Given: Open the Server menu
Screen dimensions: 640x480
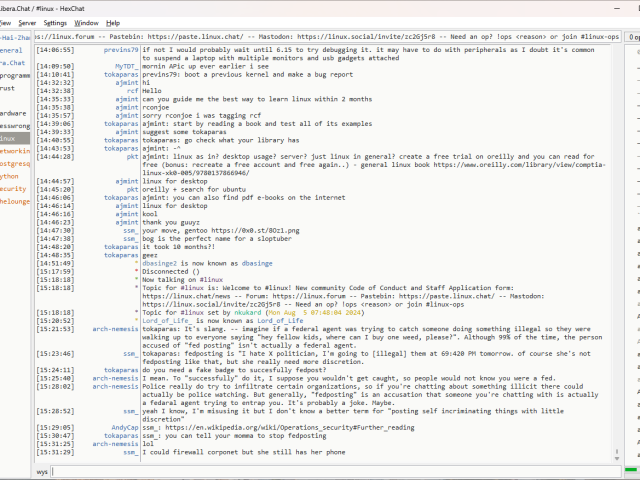Looking at the screenshot, I should (27, 22).
